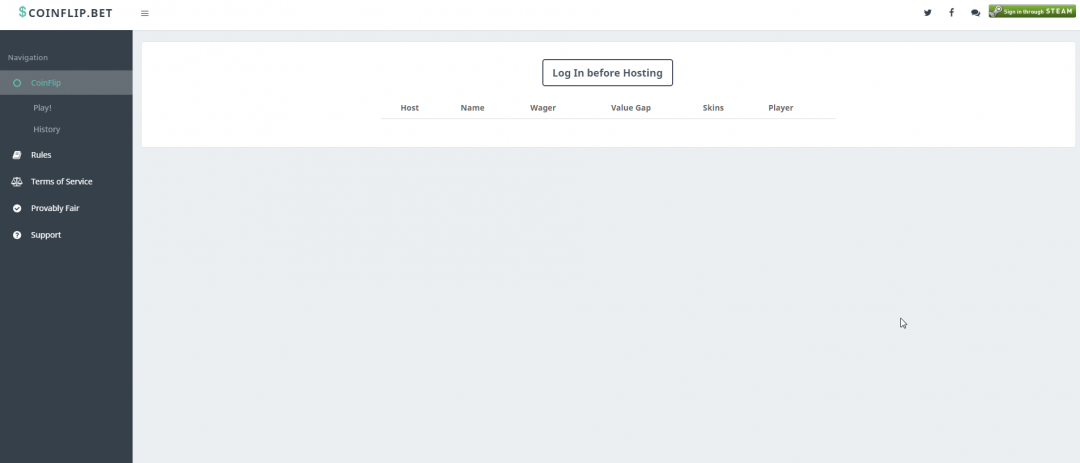Open the chat bubbles icon
Image resolution: width=1080 pixels, height=463 pixels.
975,13
